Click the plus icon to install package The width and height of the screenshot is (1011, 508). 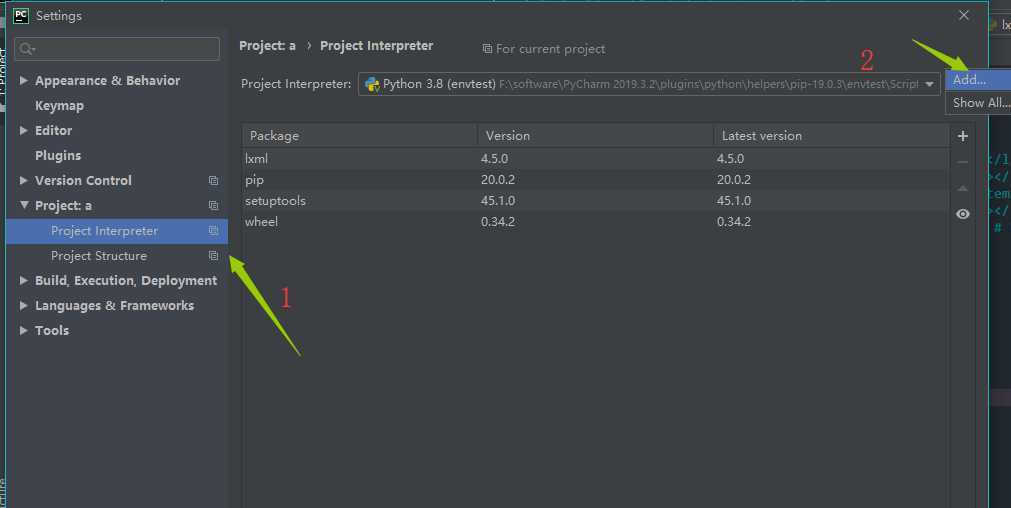tap(963, 136)
